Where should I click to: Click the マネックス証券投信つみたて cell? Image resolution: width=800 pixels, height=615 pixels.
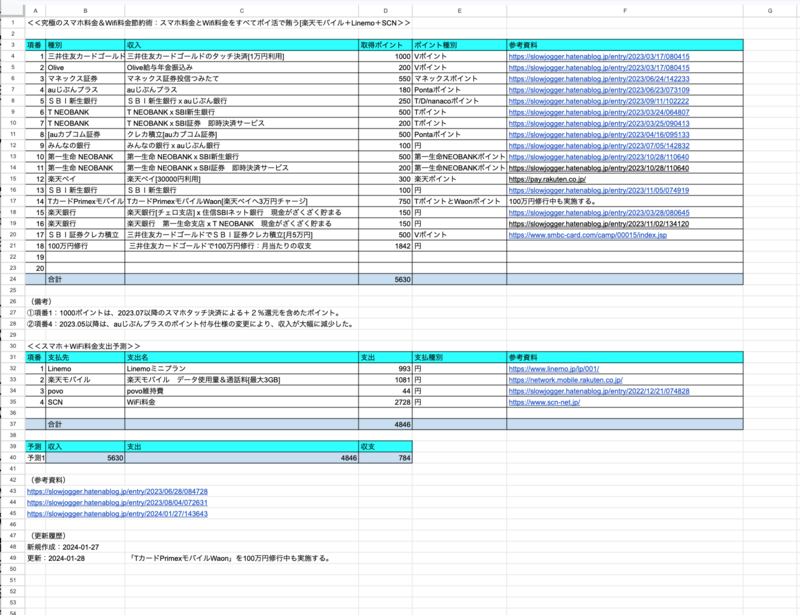click(242, 79)
